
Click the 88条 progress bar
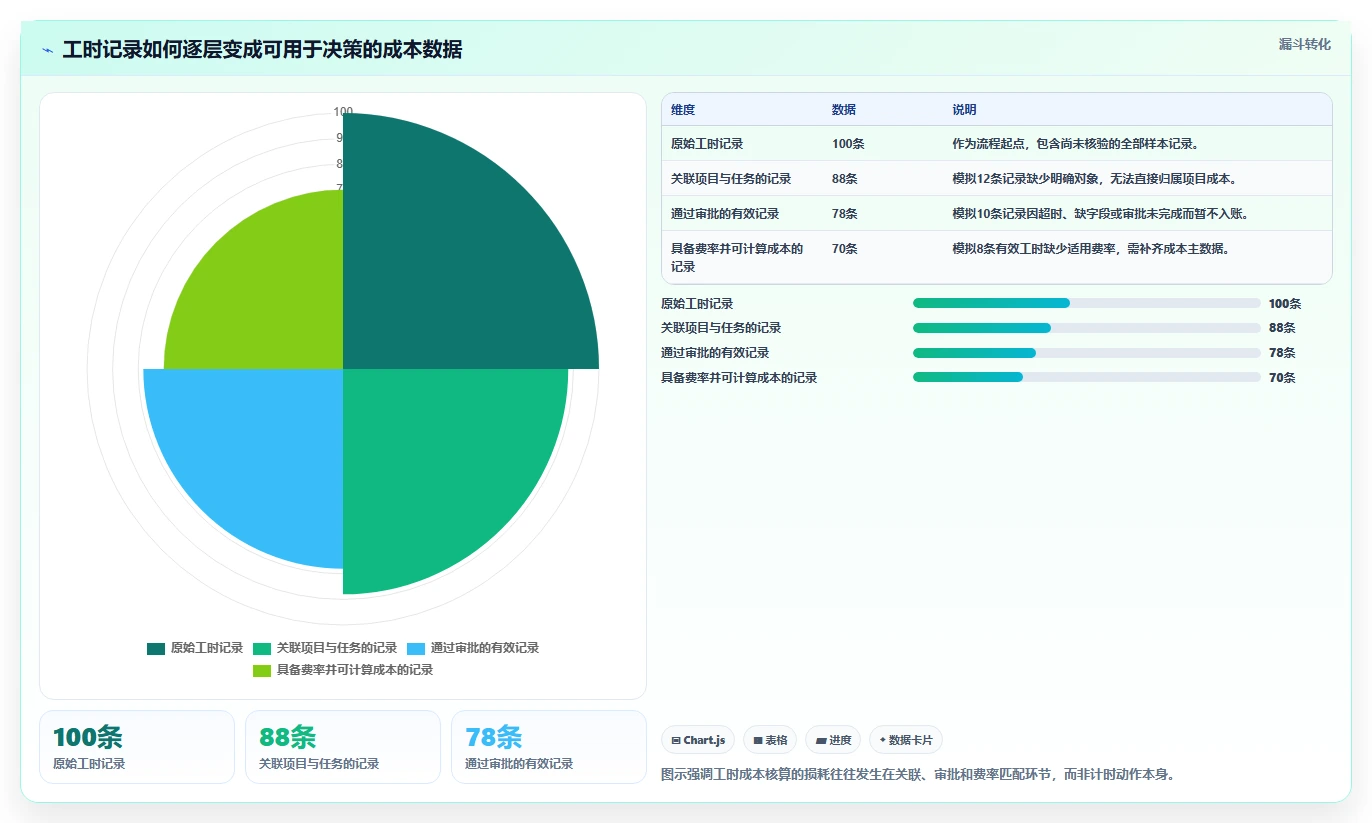click(1087, 328)
